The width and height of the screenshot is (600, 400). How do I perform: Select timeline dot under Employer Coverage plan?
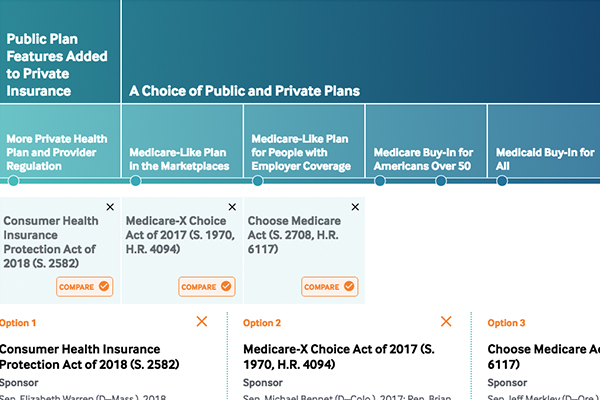coord(258,181)
